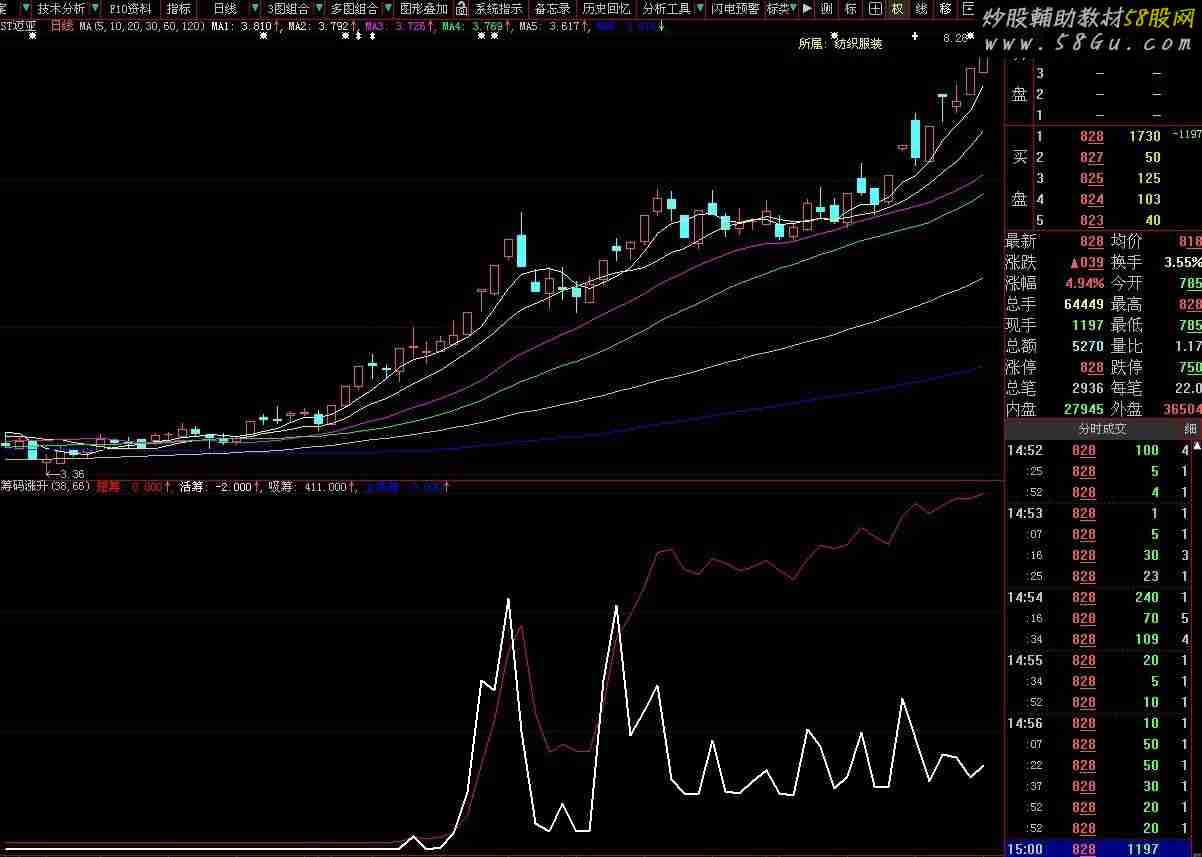This screenshot has height=857, width=1202.
Task: Open 系统指示 system indicators
Action: pyautogui.click(x=498, y=8)
